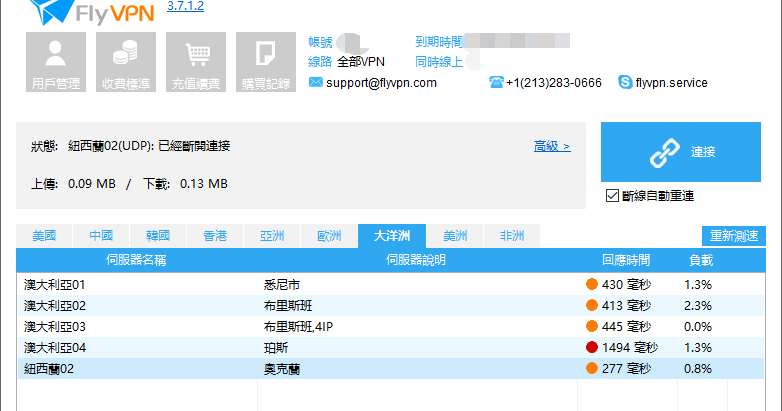Screen dimensions: 782x411
Task: Click orange status dot for 澳大利亞03
Action: pos(591,326)
